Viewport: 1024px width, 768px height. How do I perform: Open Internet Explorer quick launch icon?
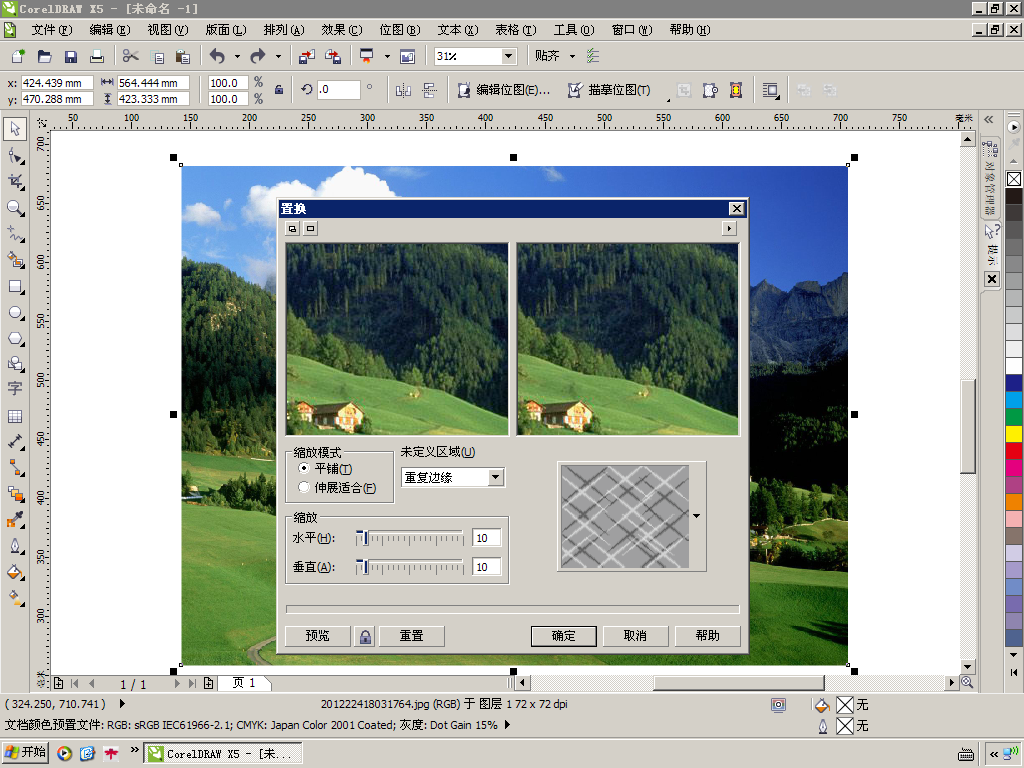(x=88, y=754)
